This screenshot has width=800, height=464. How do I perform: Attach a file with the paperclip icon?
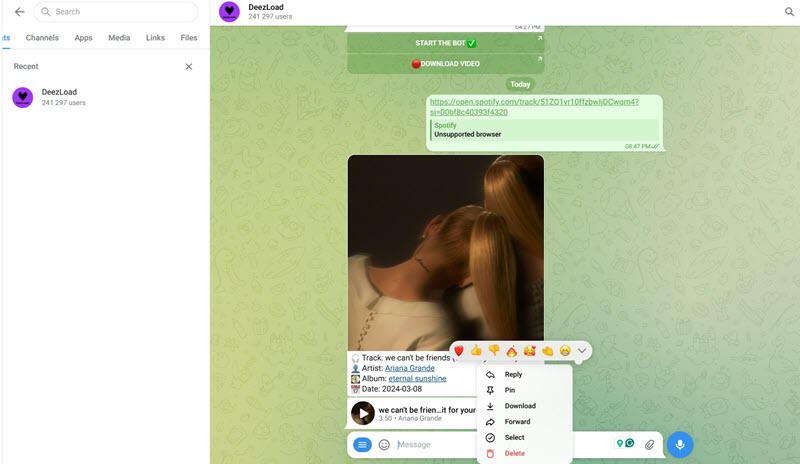coord(649,445)
